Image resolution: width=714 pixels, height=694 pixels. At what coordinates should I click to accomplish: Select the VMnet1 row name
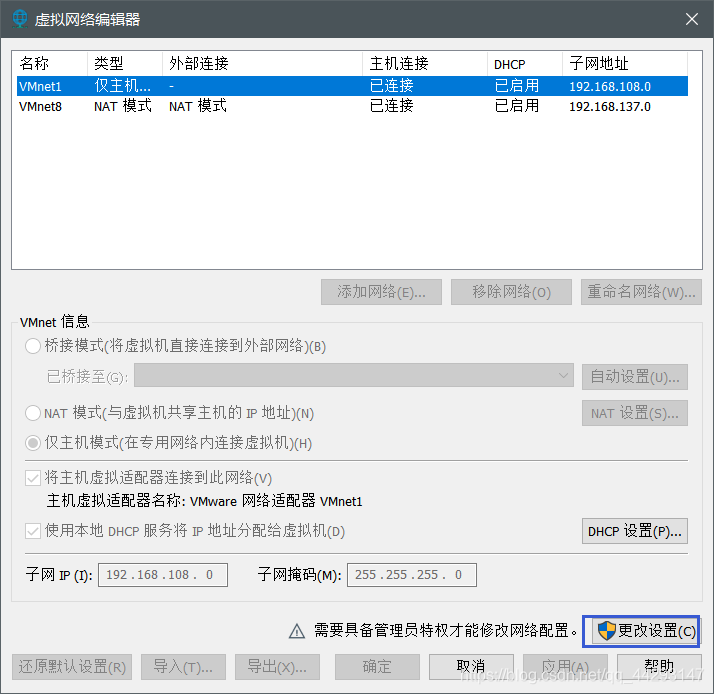click(40, 86)
